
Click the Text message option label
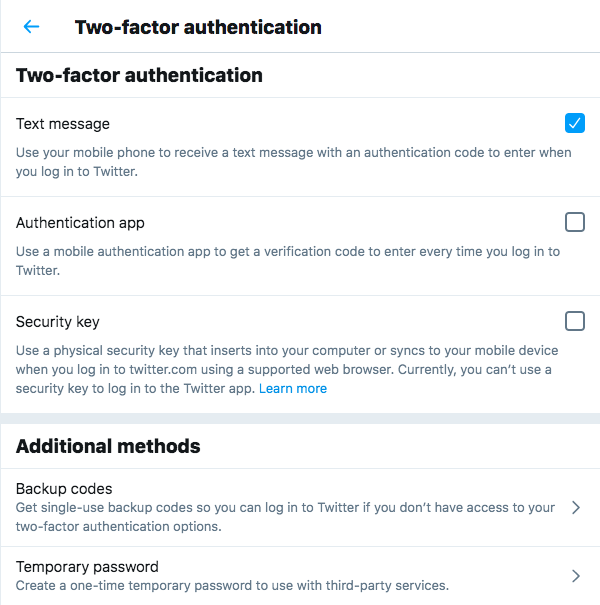63,124
